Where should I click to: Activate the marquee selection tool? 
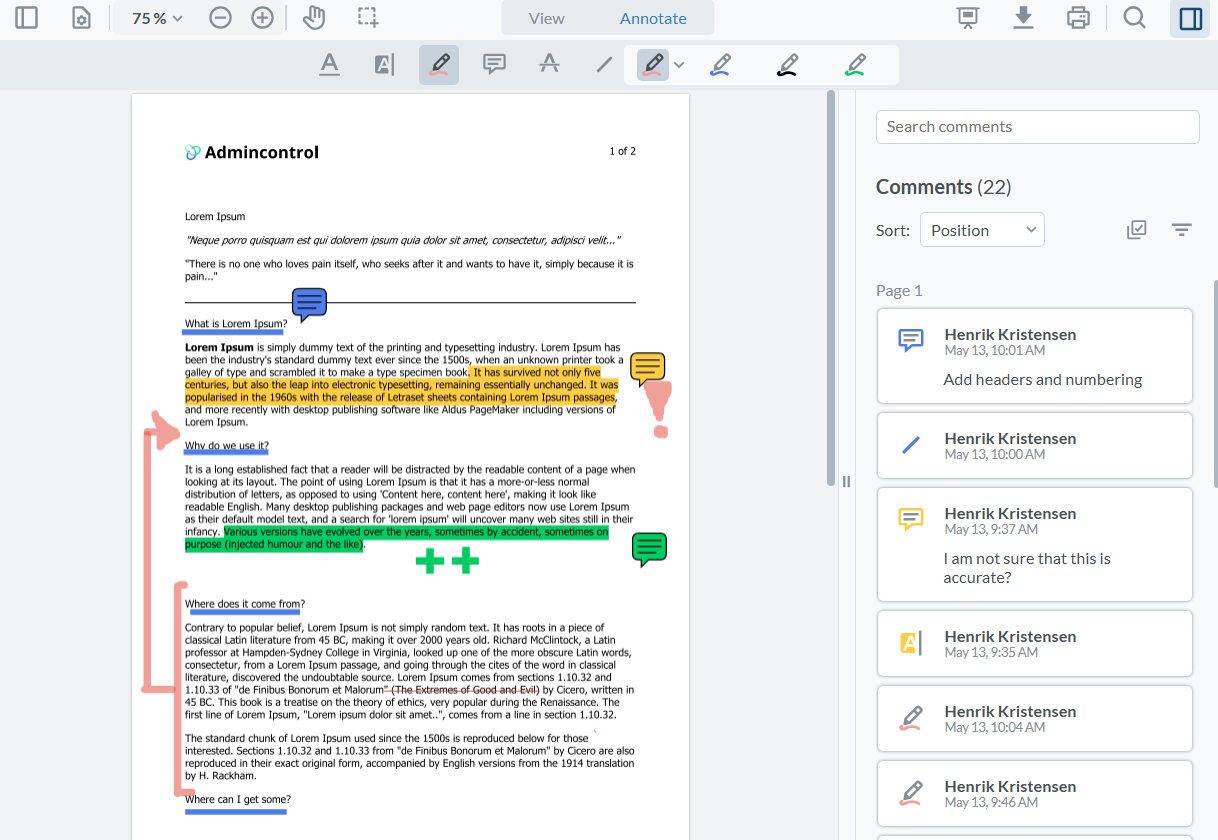[368, 18]
